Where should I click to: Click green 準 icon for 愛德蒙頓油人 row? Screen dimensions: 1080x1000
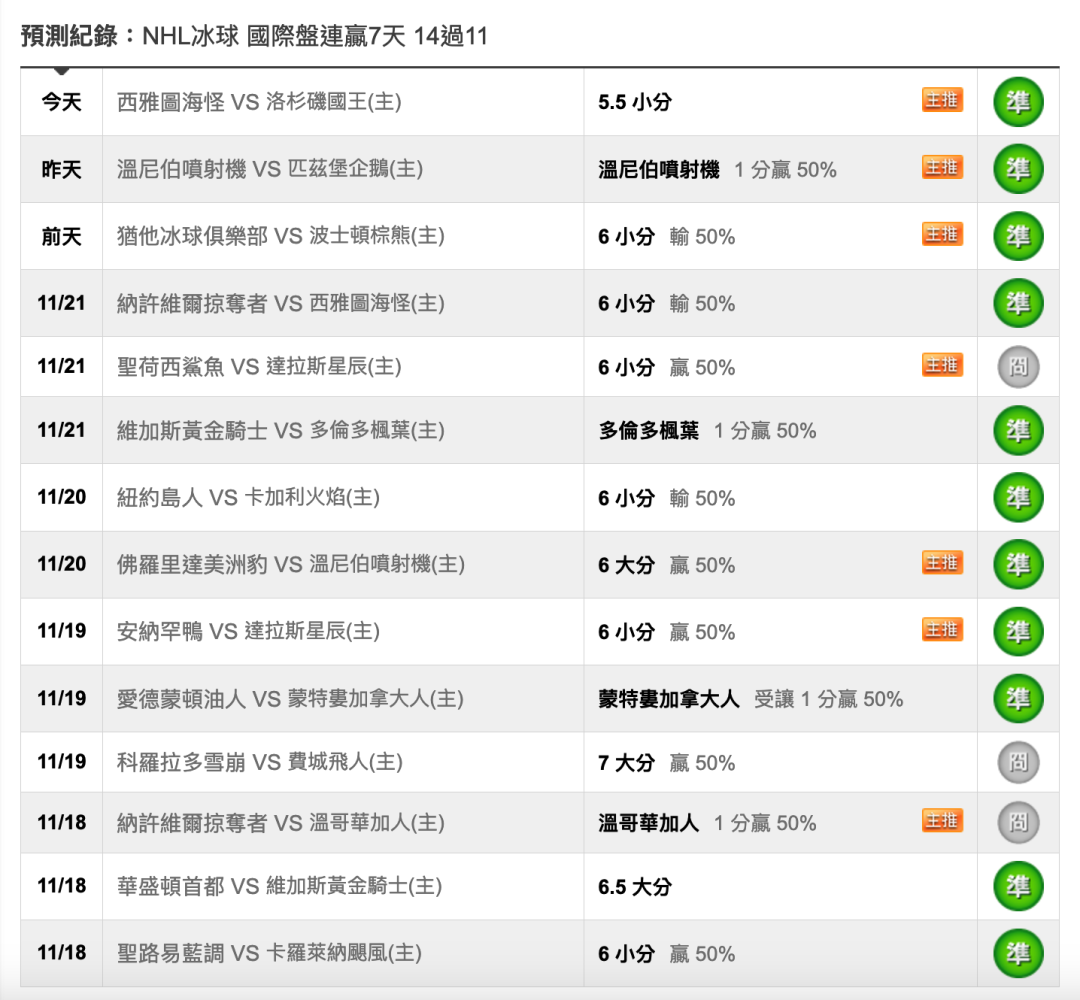click(1018, 698)
